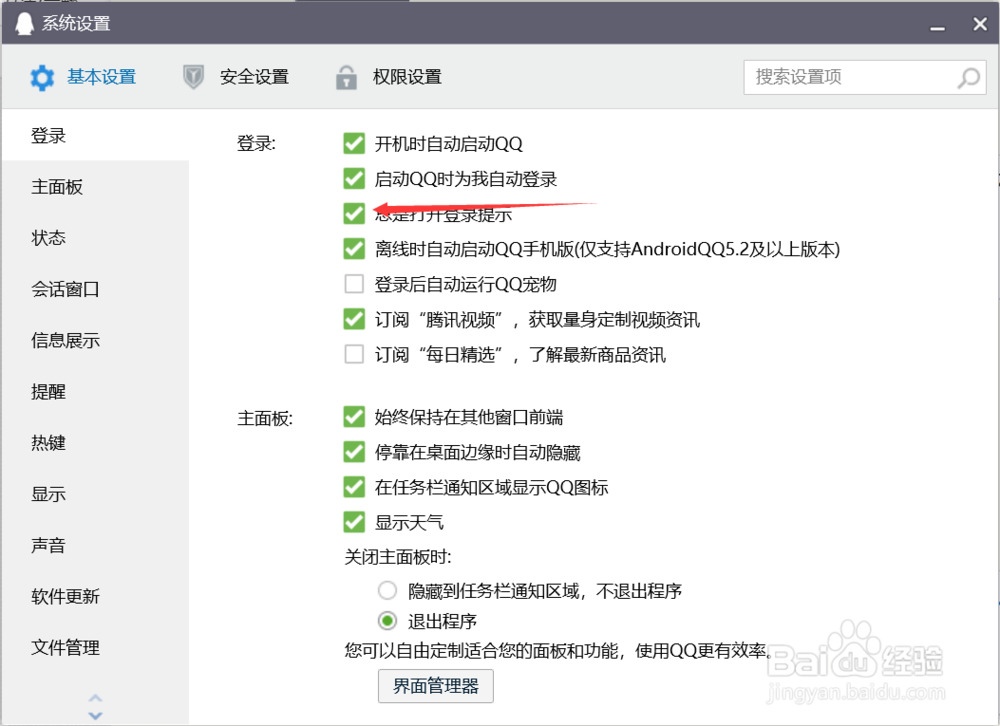Uncheck 显示天气
The width and height of the screenshot is (1000, 726).
pos(354,522)
